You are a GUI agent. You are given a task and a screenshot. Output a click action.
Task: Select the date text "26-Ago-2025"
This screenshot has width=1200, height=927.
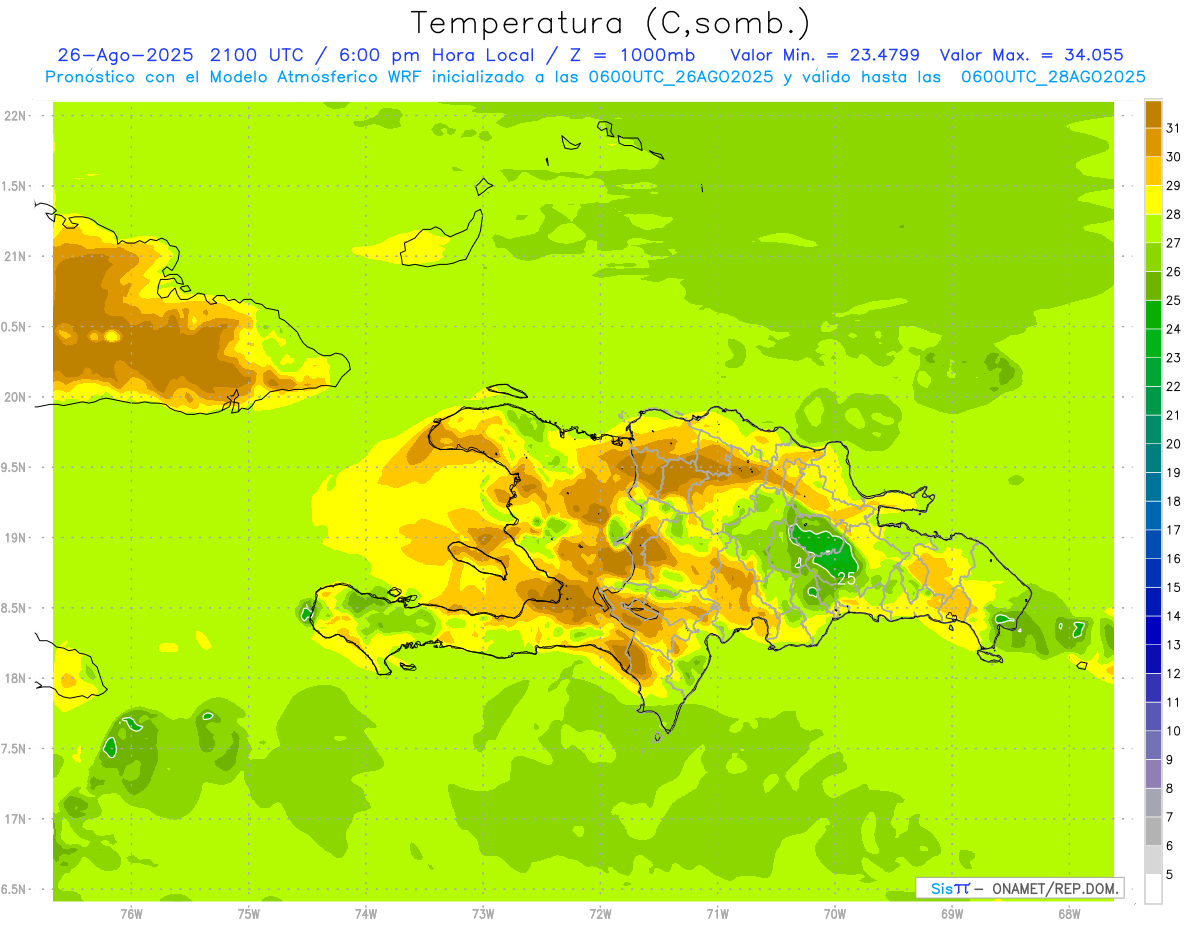click(x=126, y=55)
